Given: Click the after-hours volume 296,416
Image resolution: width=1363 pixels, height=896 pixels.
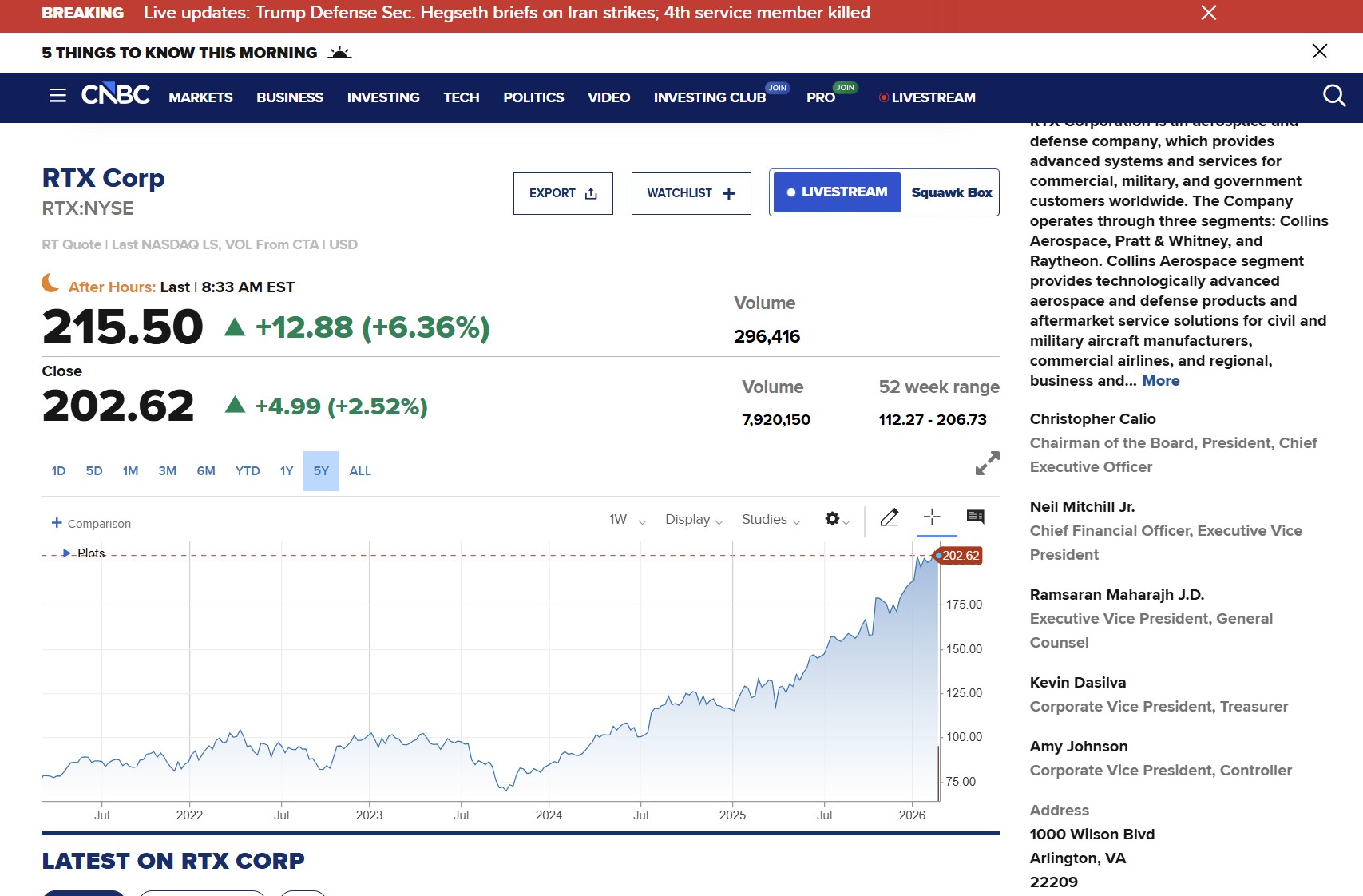Looking at the screenshot, I should [767, 337].
